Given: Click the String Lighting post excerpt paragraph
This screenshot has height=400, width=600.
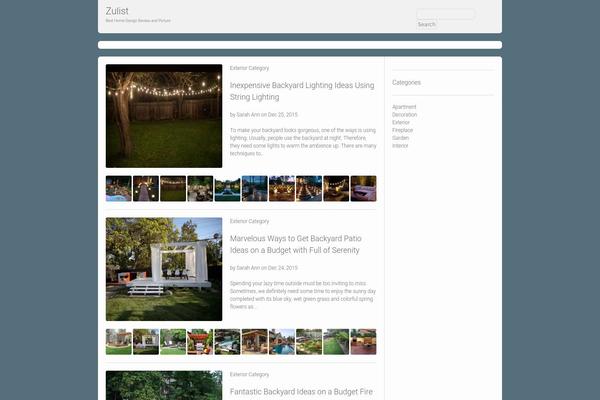Looking at the screenshot, I should click(x=303, y=142).
